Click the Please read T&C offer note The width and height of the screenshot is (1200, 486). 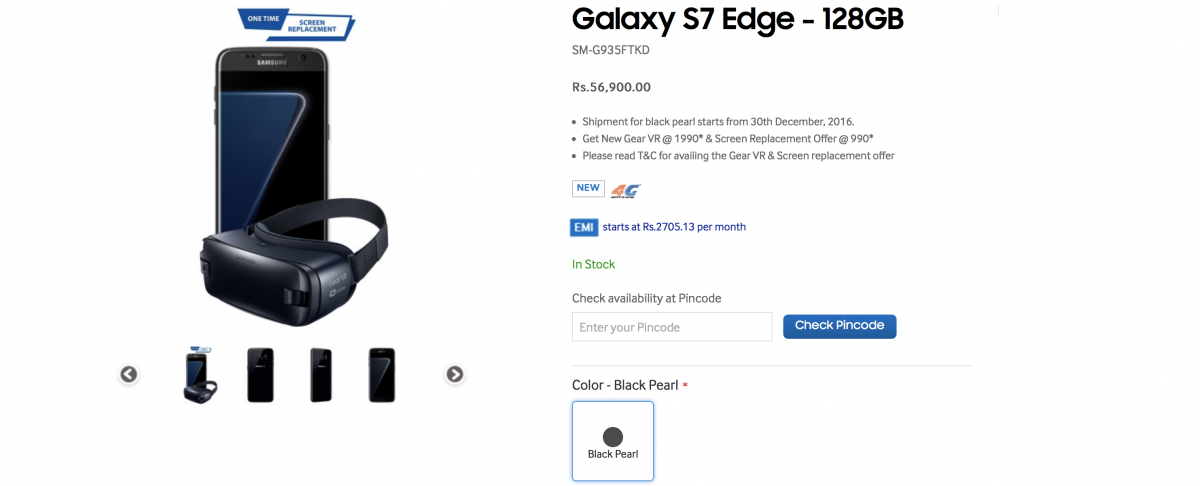[738, 156]
